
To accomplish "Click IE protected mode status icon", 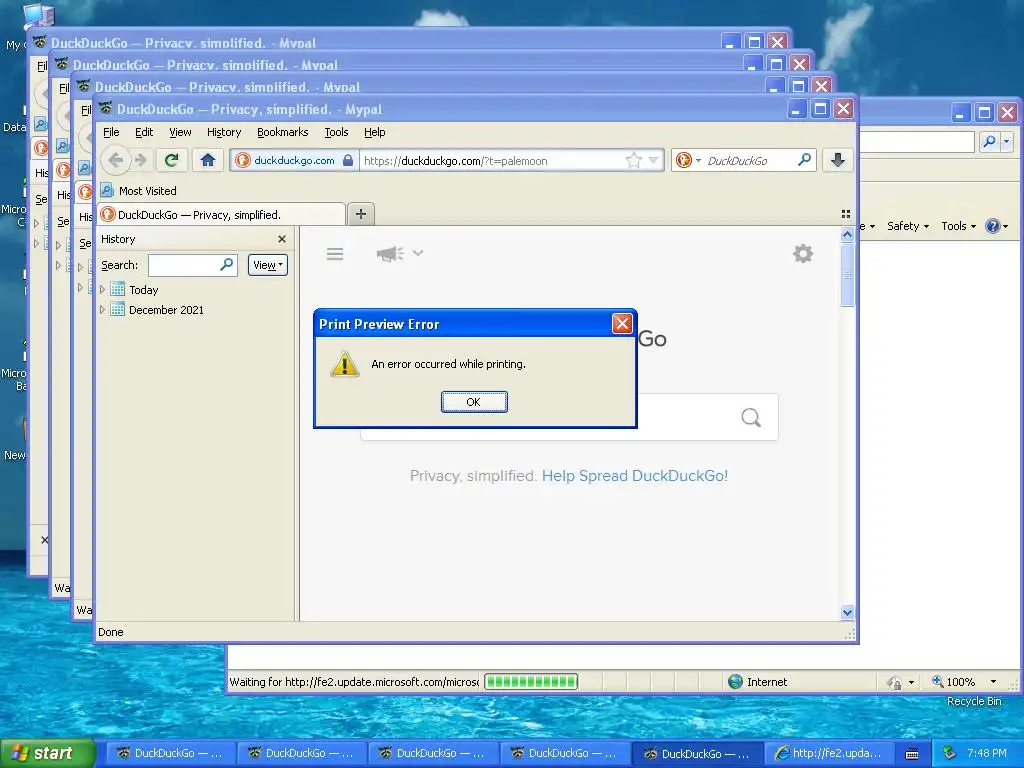I will tap(893, 682).
